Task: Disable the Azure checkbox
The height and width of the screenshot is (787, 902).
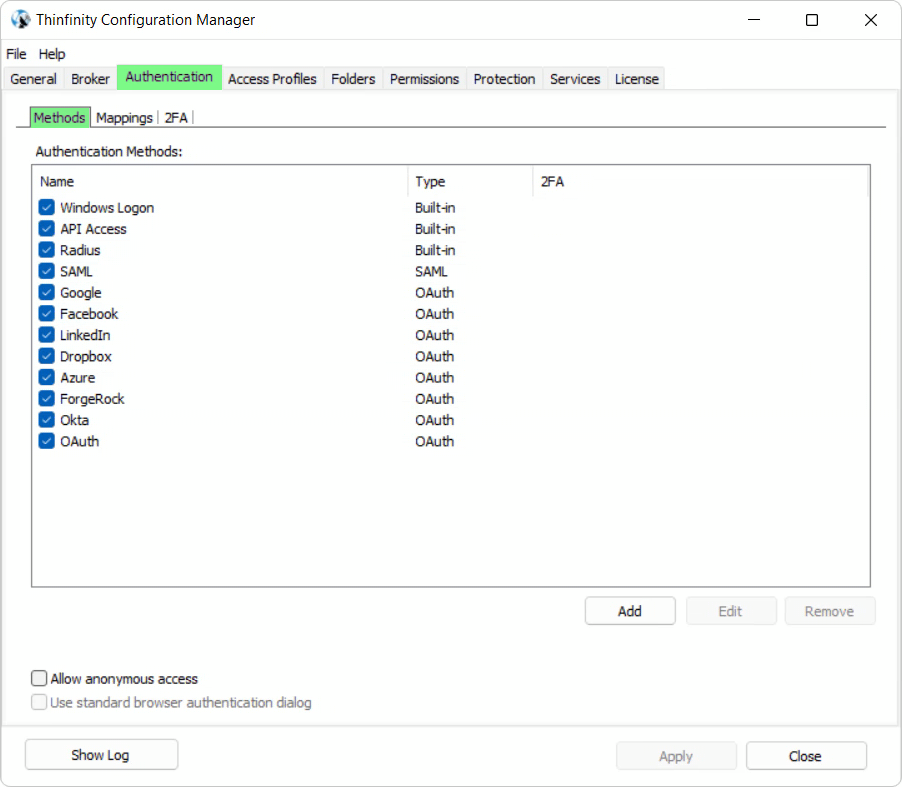Action: 47,377
